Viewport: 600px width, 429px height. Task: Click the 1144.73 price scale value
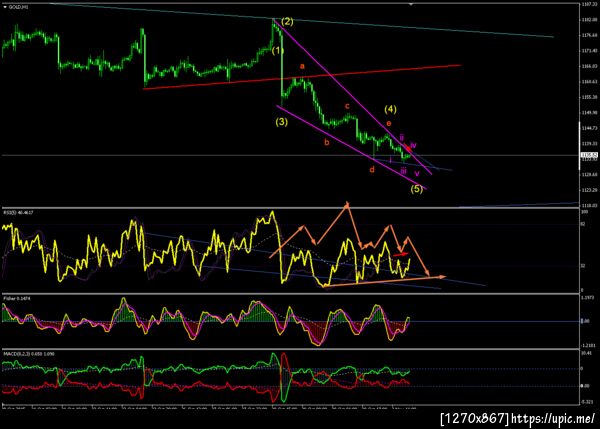(x=589, y=128)
